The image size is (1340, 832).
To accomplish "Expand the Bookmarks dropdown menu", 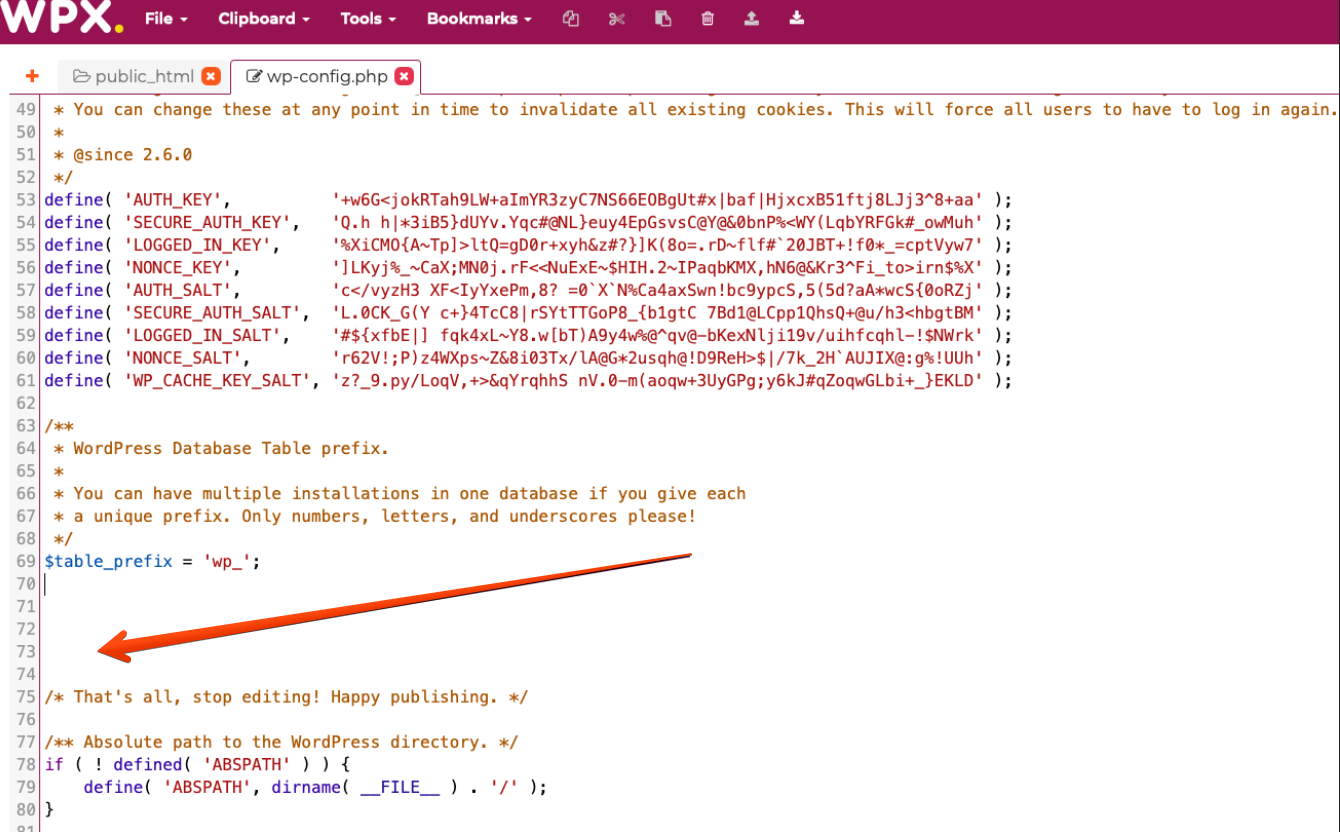I will [x=479, y=18].
